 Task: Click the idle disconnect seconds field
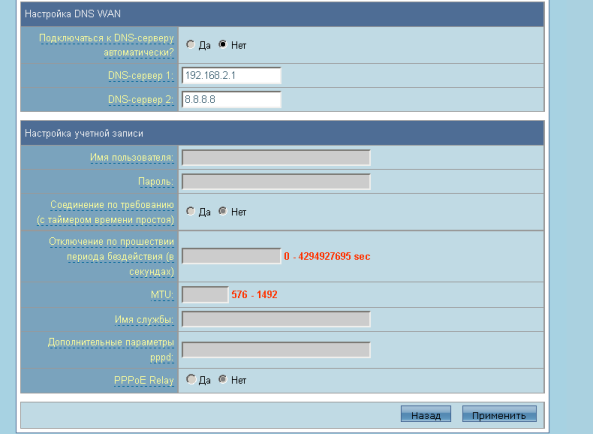coord(231,256)
